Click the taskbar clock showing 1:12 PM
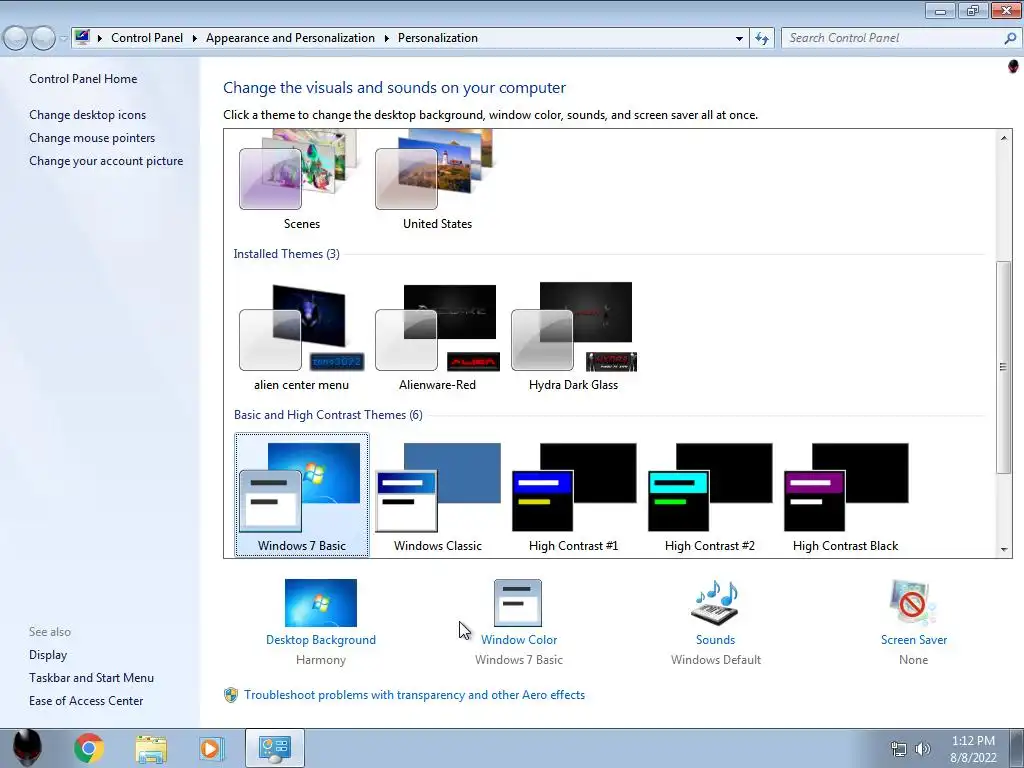This screenshot has width=1024, height=768. [x=973, y=749]
